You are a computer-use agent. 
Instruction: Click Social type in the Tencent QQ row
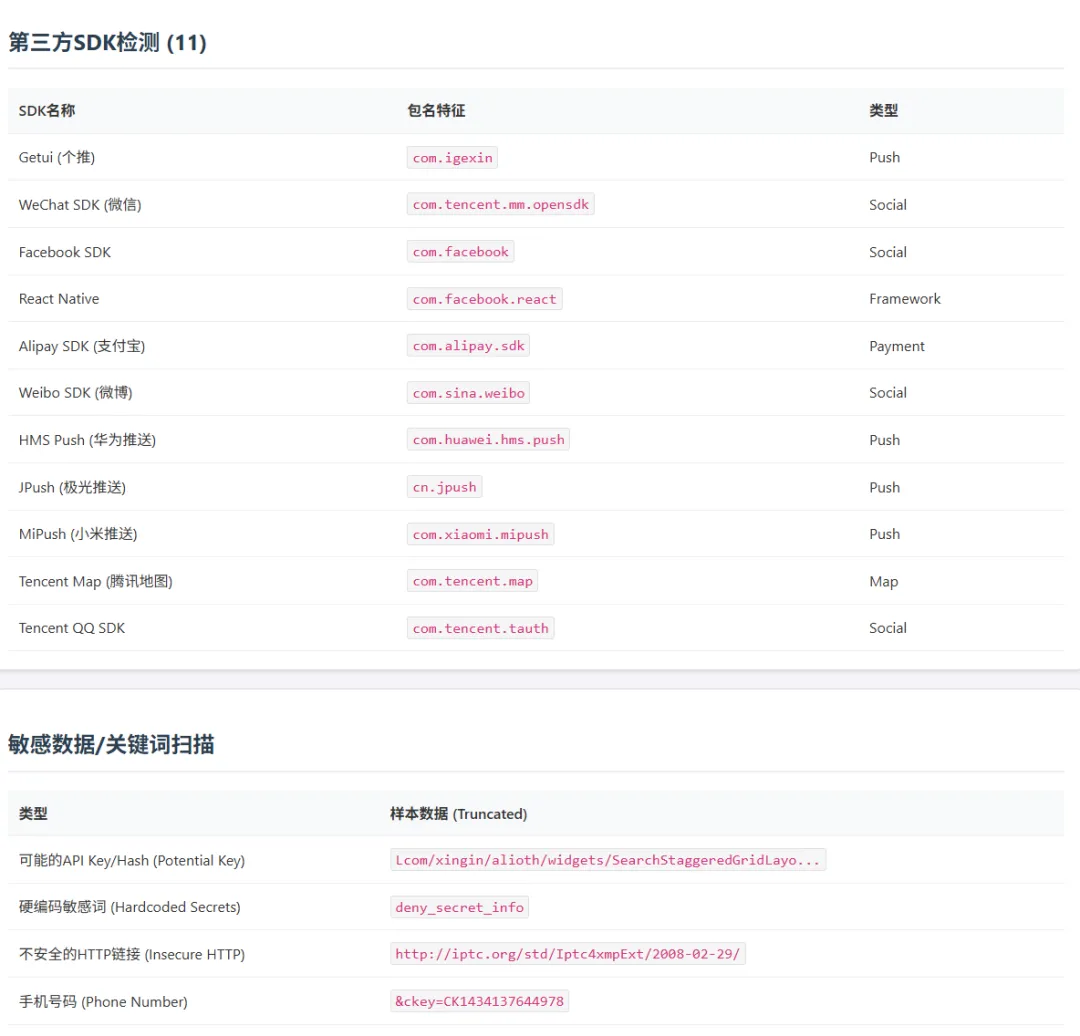[x=888, y=628]
